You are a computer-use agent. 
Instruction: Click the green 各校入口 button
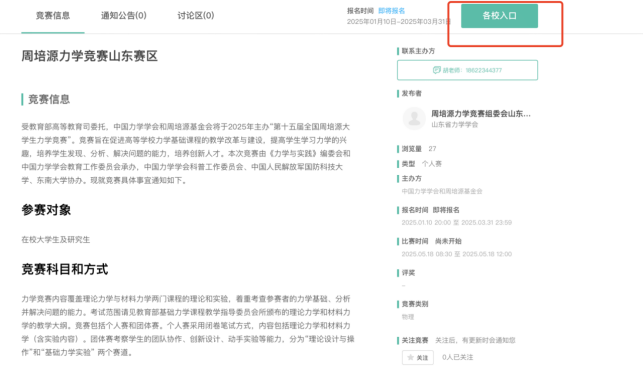[499, 16]
